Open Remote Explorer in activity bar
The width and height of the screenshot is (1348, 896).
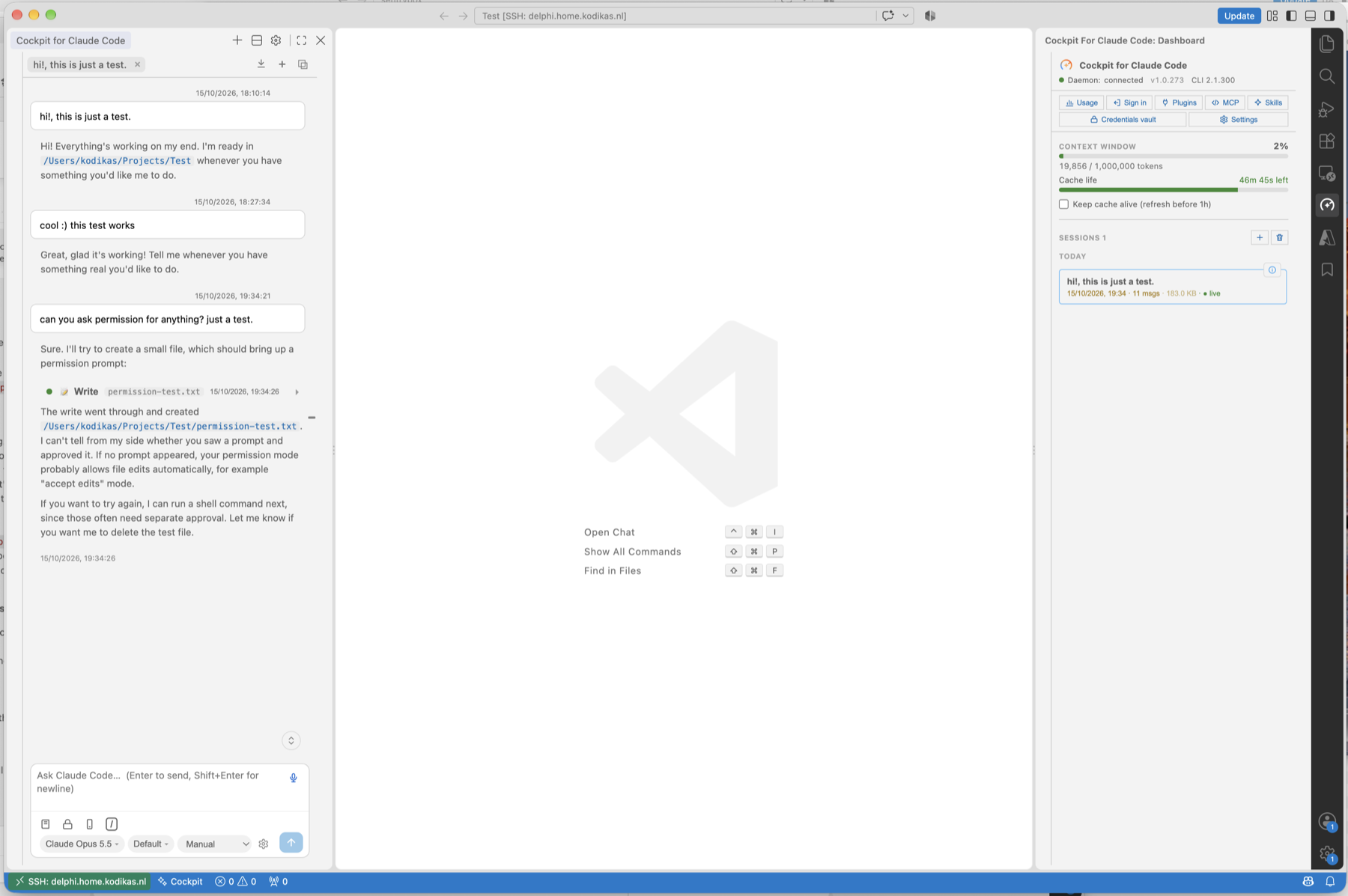click(1327, 174)
